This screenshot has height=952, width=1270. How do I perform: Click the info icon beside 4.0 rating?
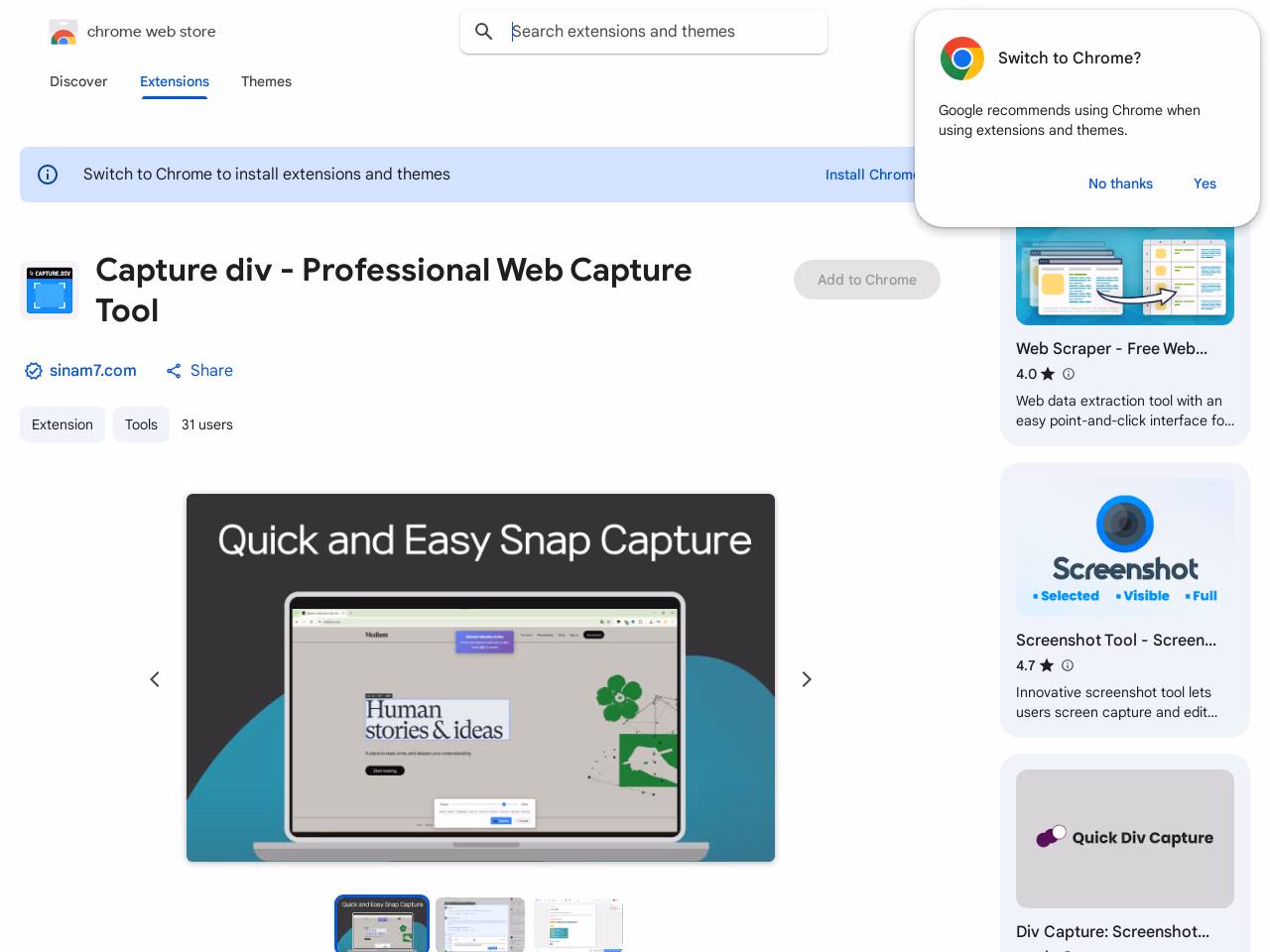click(1069, 374)
